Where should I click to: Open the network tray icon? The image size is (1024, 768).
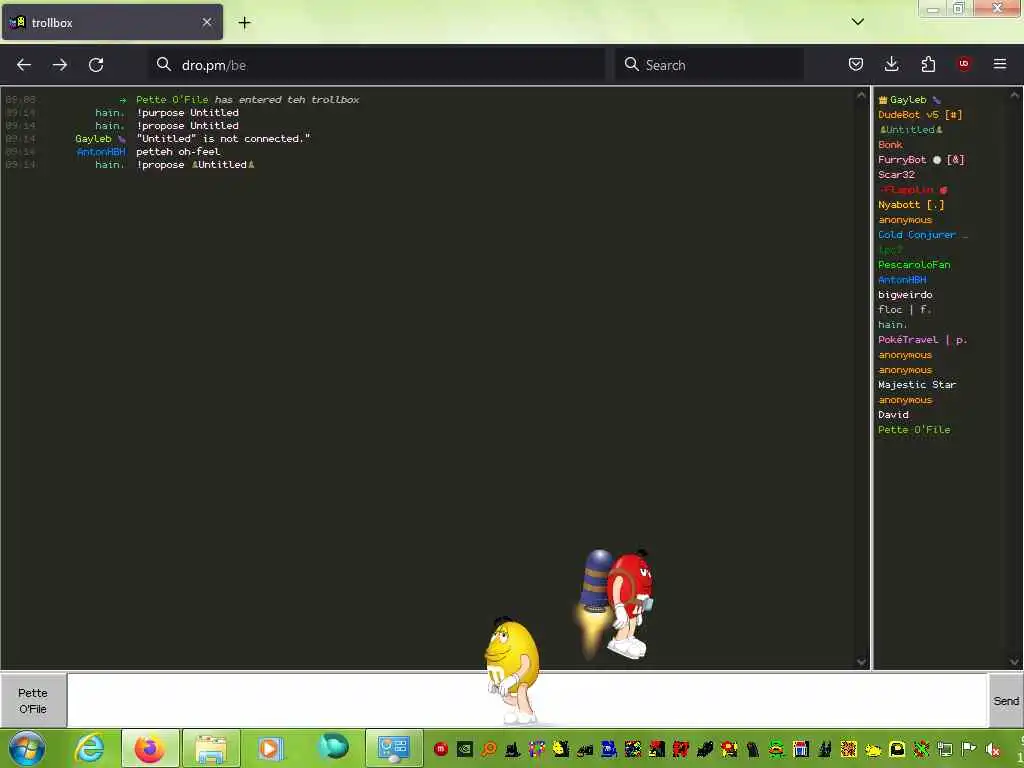click(945, 749)
